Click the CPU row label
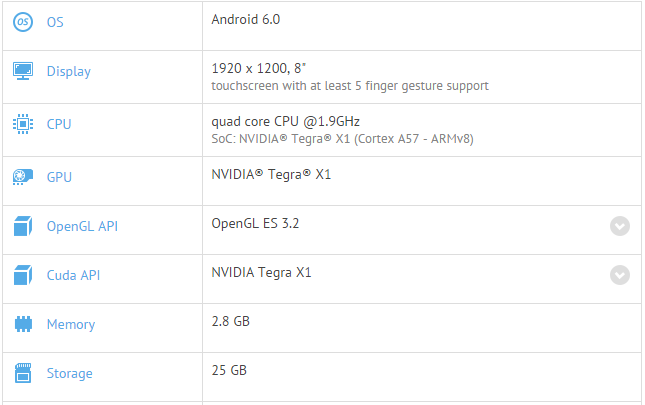 click(x=59, y=125)
